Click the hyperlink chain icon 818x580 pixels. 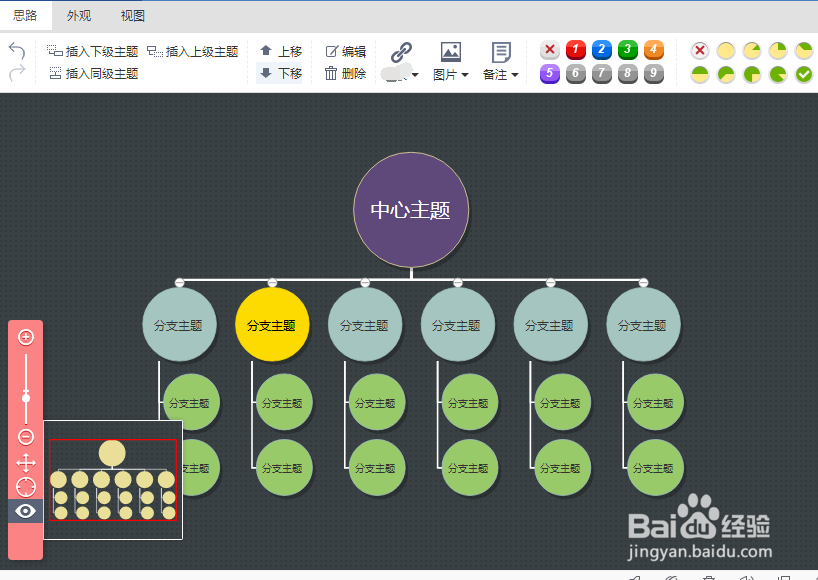click(x=401, y=52)
